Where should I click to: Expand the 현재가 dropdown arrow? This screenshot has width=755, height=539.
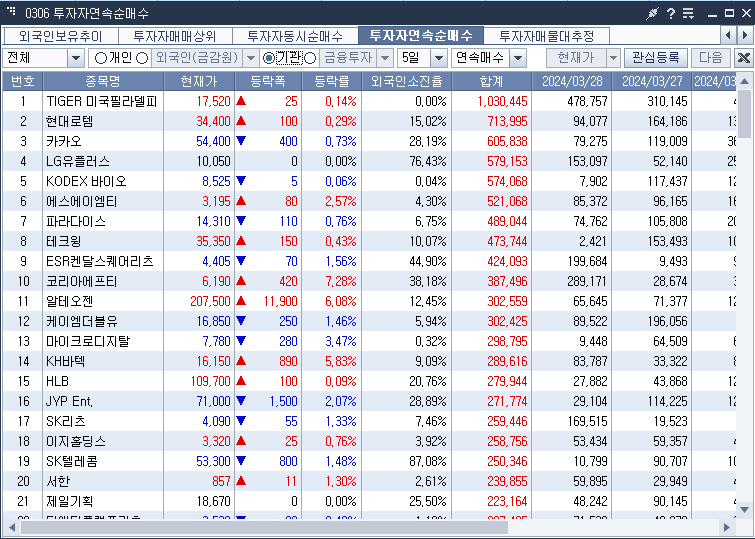pyautogui.click(x=613, y=58)
